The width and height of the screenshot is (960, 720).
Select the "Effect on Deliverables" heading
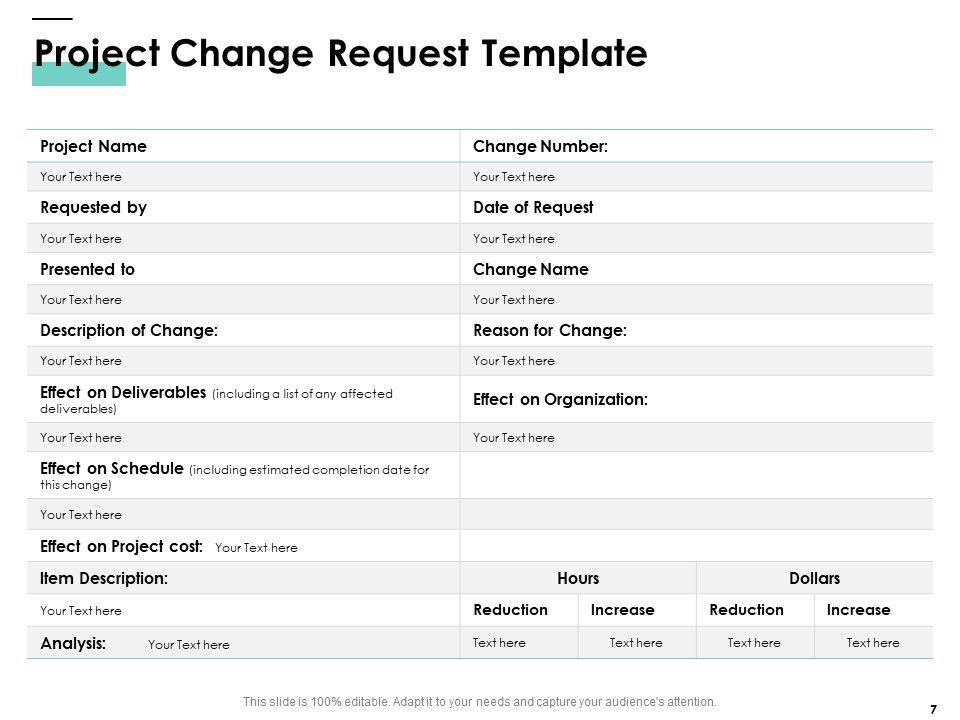[124, 393]
